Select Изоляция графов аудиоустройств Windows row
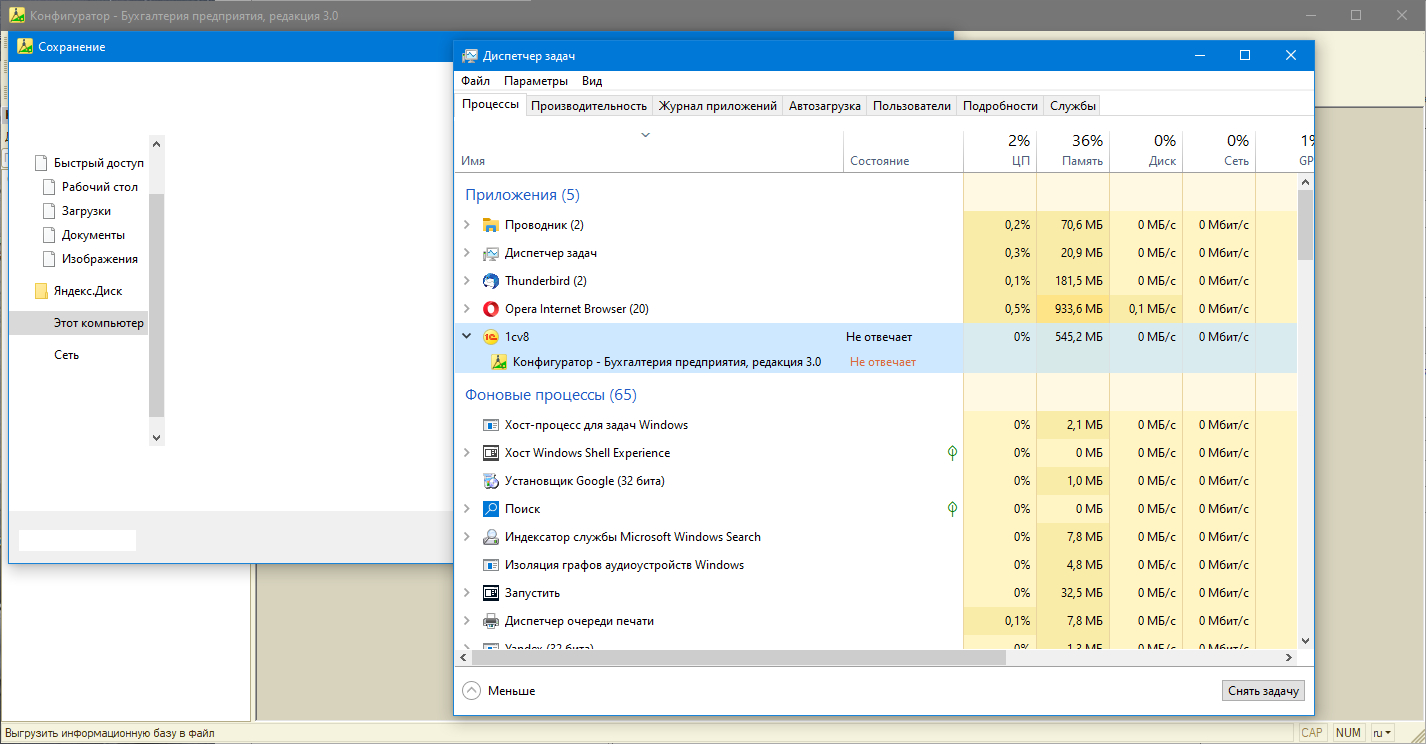 [876, 565]
